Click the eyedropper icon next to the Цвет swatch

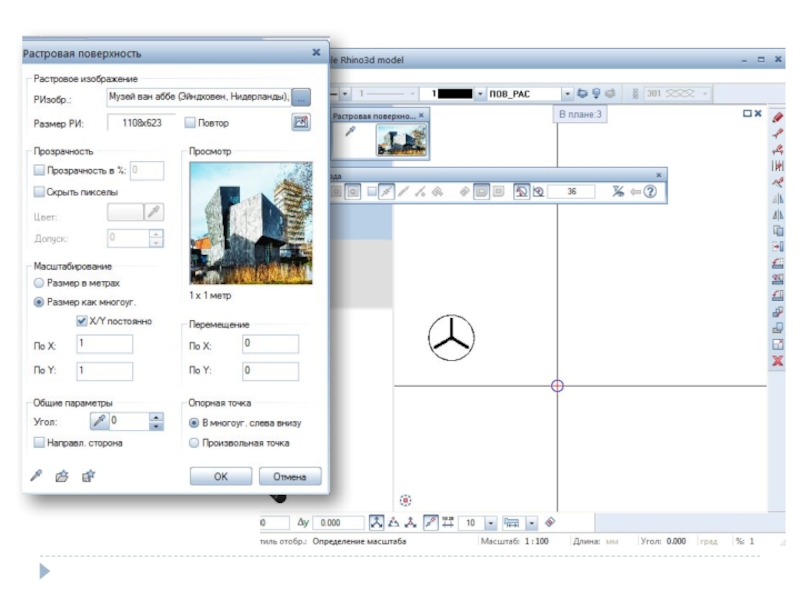coord(154,212)
